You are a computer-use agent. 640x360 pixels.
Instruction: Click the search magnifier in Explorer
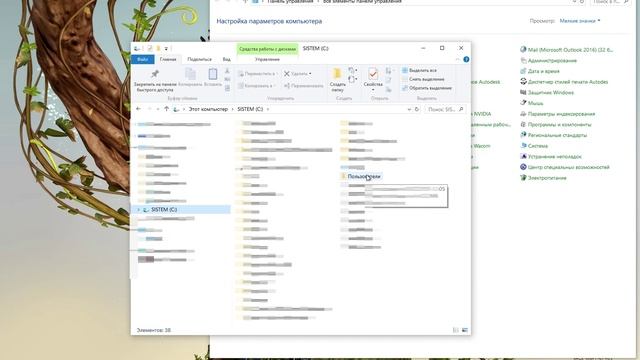point(461,109)
